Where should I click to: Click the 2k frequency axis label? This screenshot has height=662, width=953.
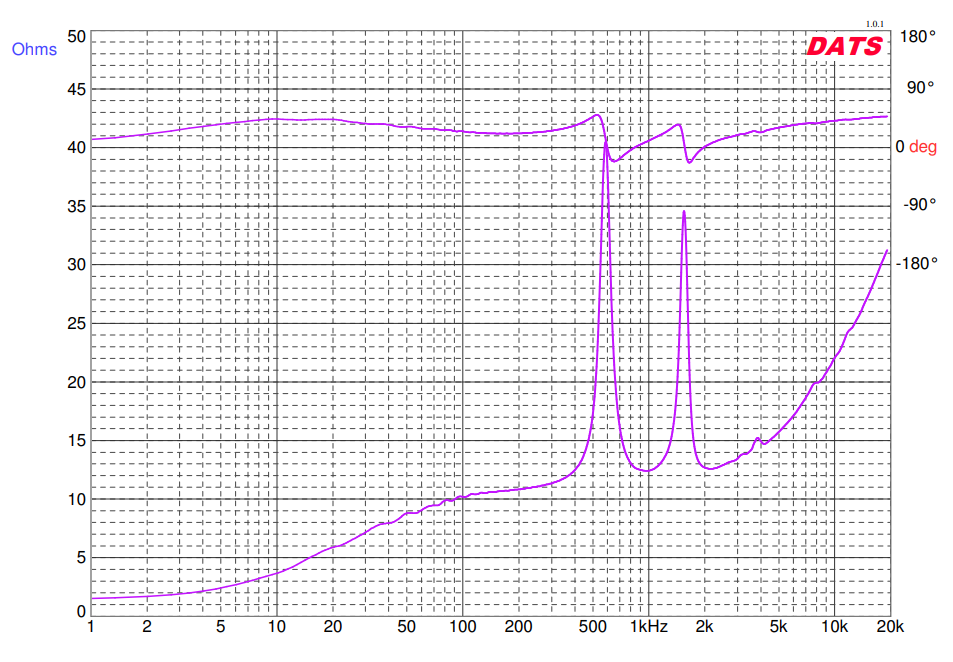(x=704, y=627)
